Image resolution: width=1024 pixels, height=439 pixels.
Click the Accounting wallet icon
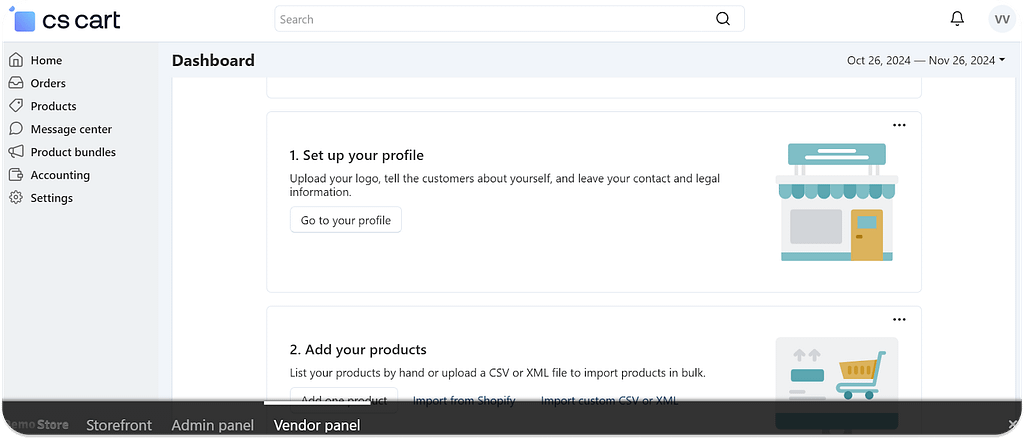16,174
